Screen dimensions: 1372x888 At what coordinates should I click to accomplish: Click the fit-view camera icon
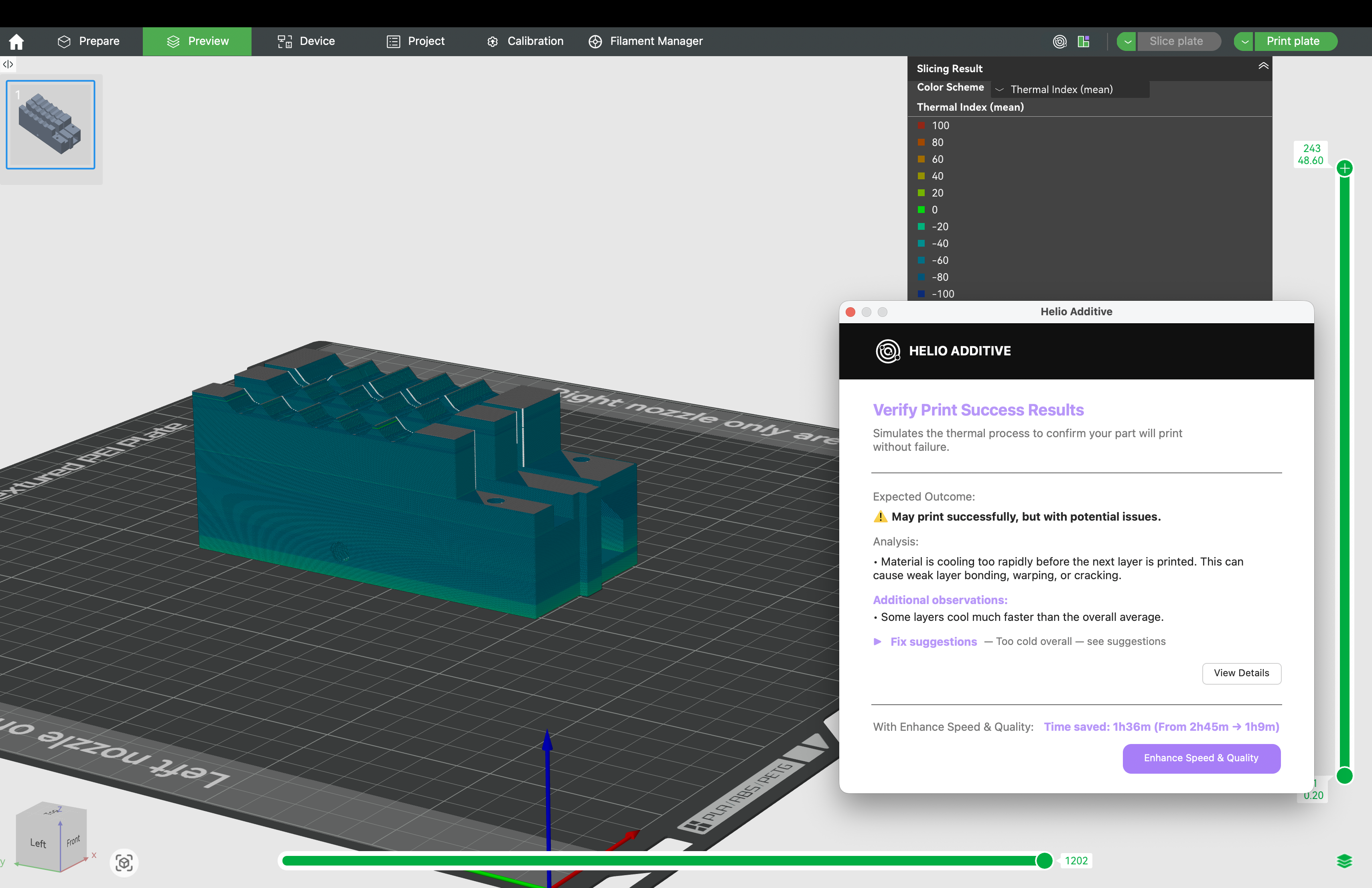pos(124,863)
